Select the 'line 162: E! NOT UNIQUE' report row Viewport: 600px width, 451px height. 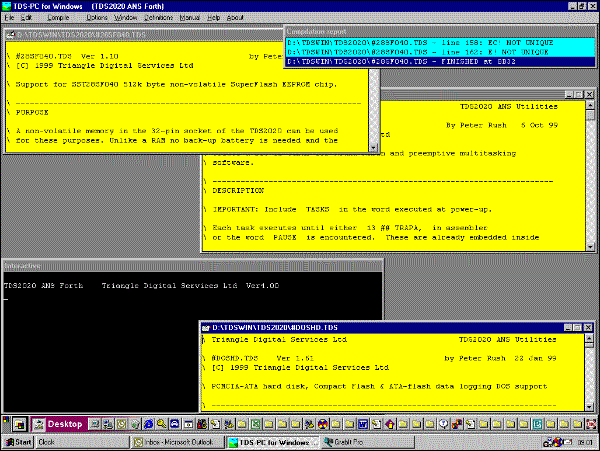click(x=440, y=52)
